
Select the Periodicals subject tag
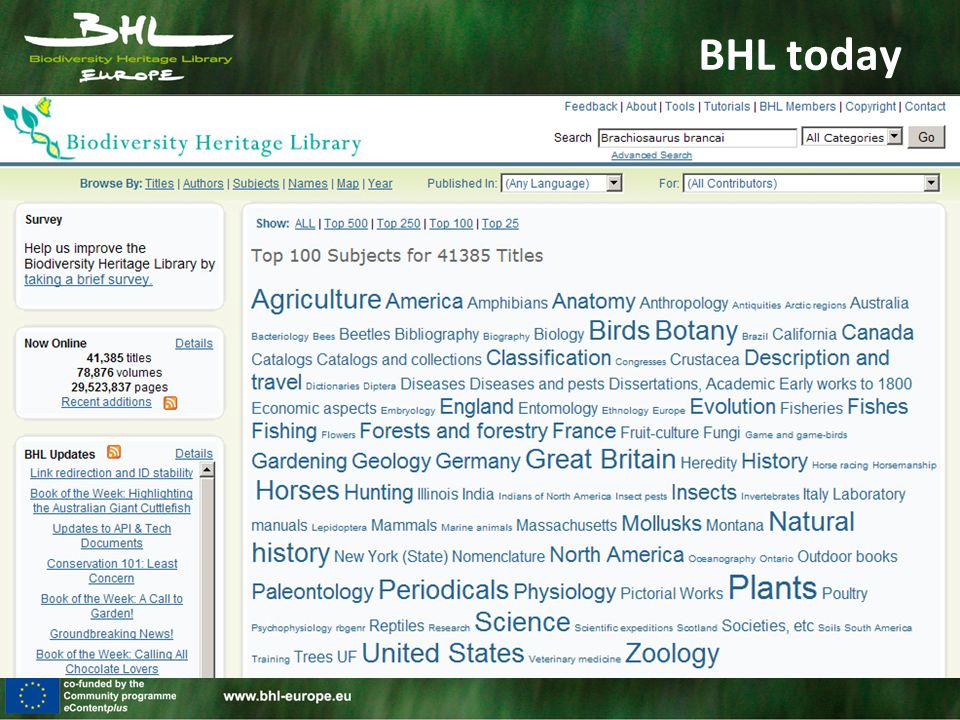443,590
